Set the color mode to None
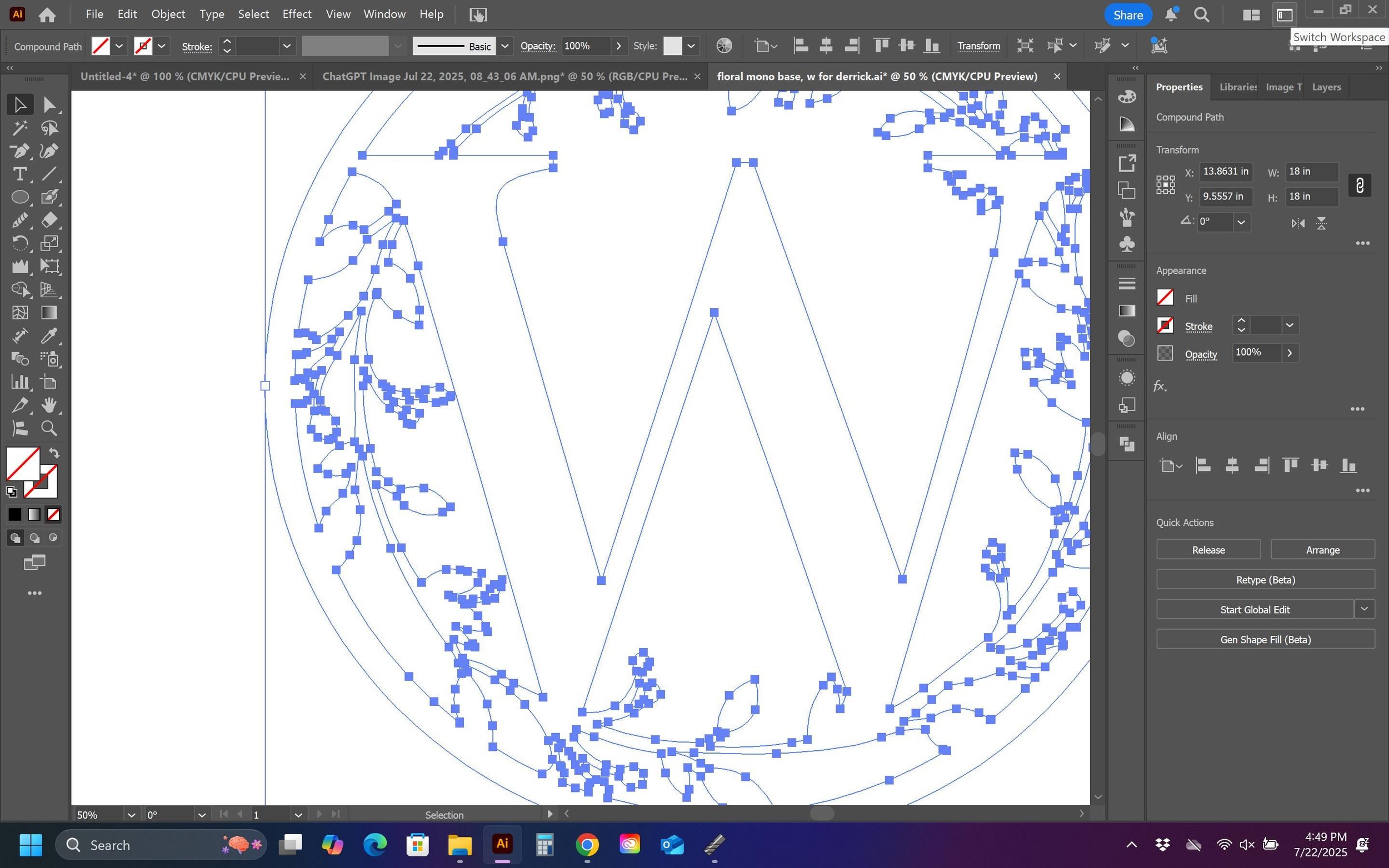The width and height of the screenshot is (1389, 868). coord(53,514)
